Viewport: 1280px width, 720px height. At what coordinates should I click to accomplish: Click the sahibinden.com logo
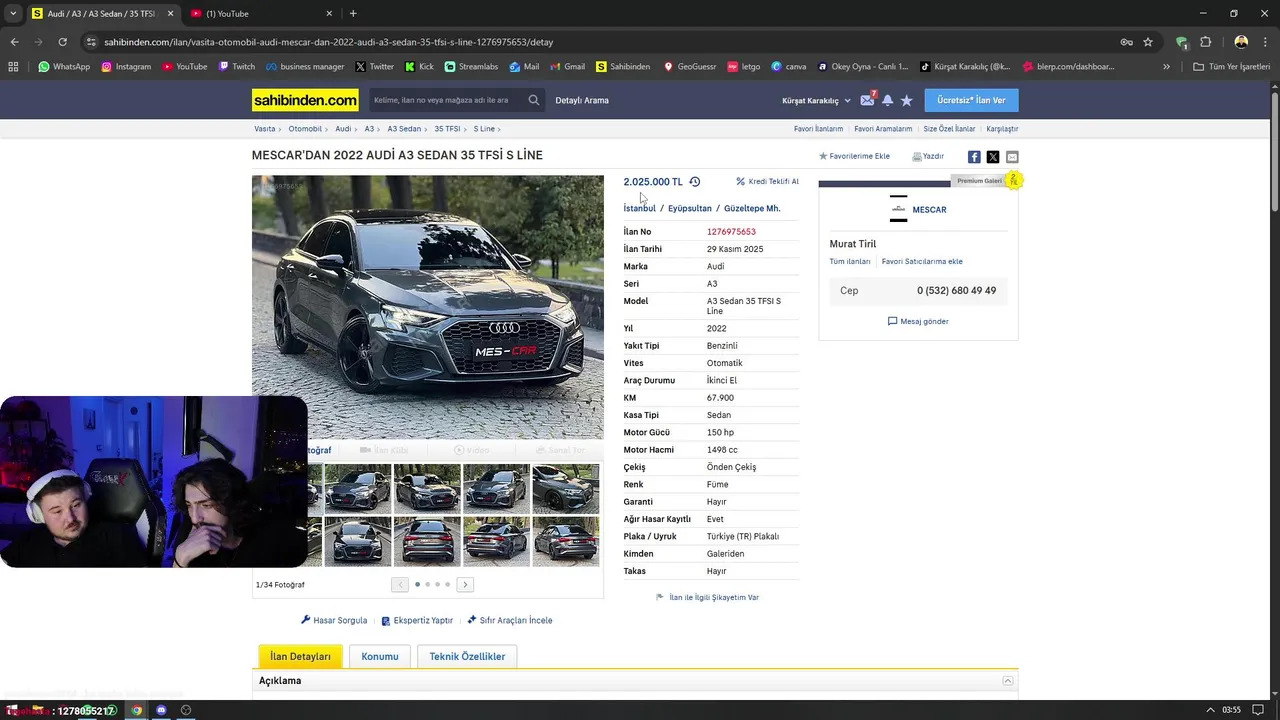(305, 100)
